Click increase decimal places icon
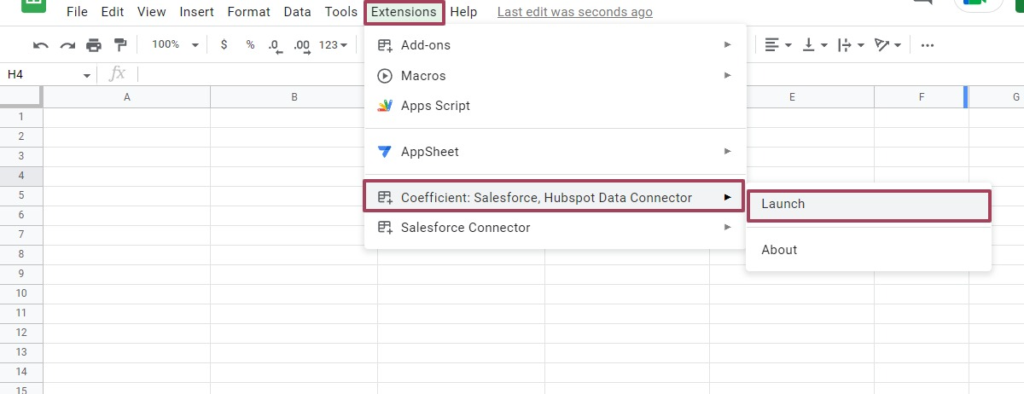 tap(301, 46)
